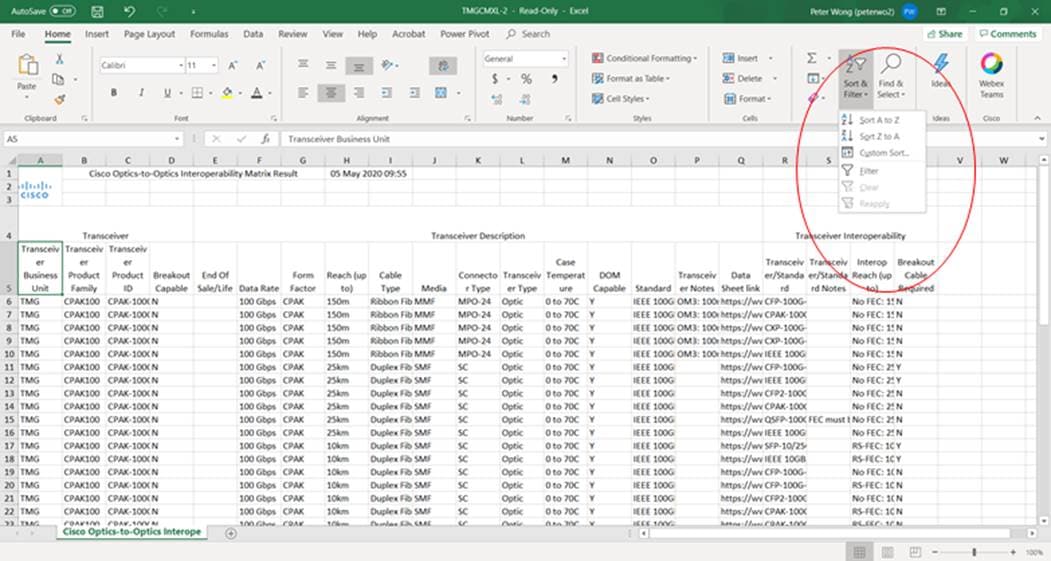The height and width of the screenshot is (561, 1051).
Task: Click the AutoSum sigma icon
Action: click(812, 58)
